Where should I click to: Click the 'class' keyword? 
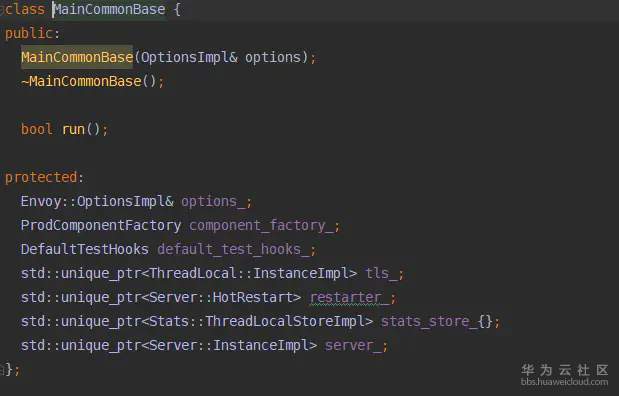[x=24, y=9]
